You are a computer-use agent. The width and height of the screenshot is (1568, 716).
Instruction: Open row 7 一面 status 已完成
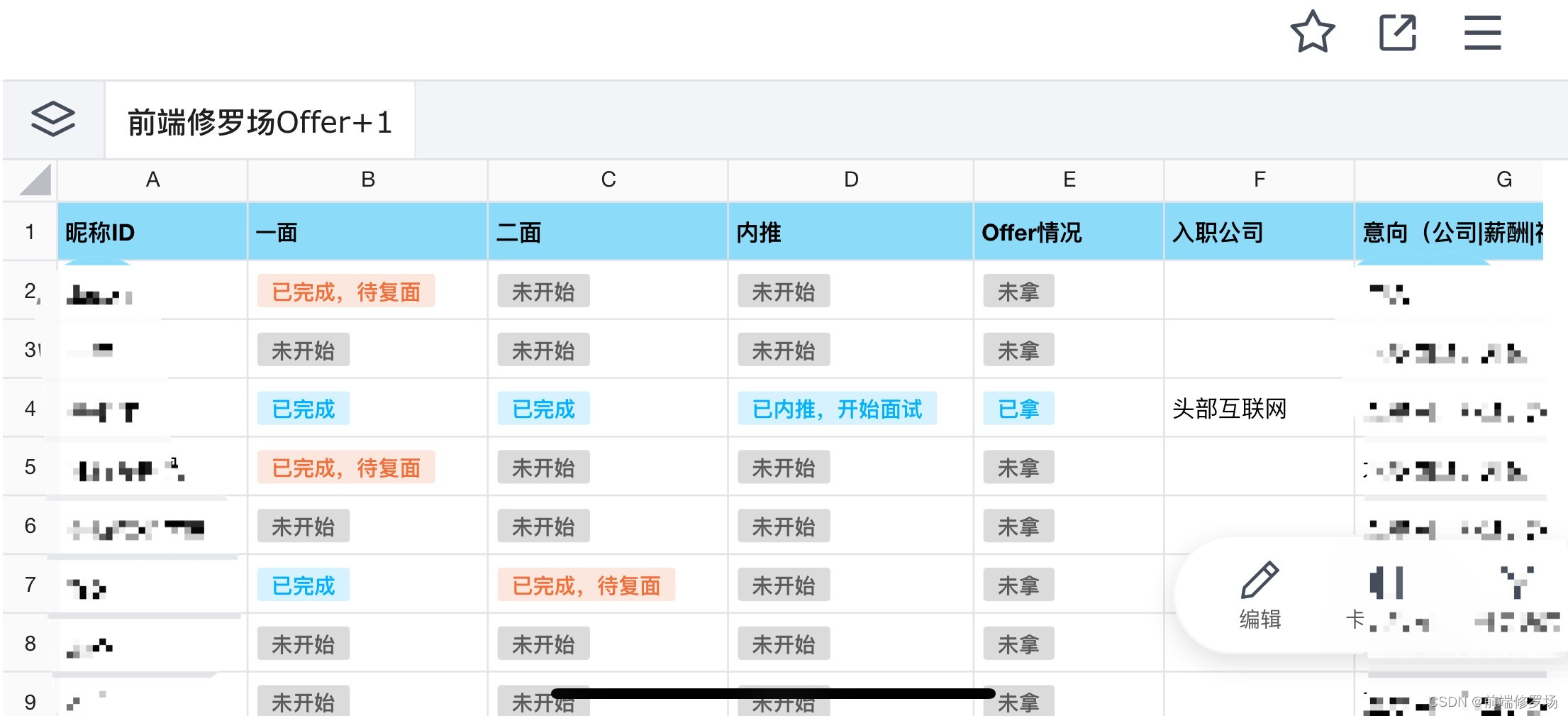tap(303, 585)
